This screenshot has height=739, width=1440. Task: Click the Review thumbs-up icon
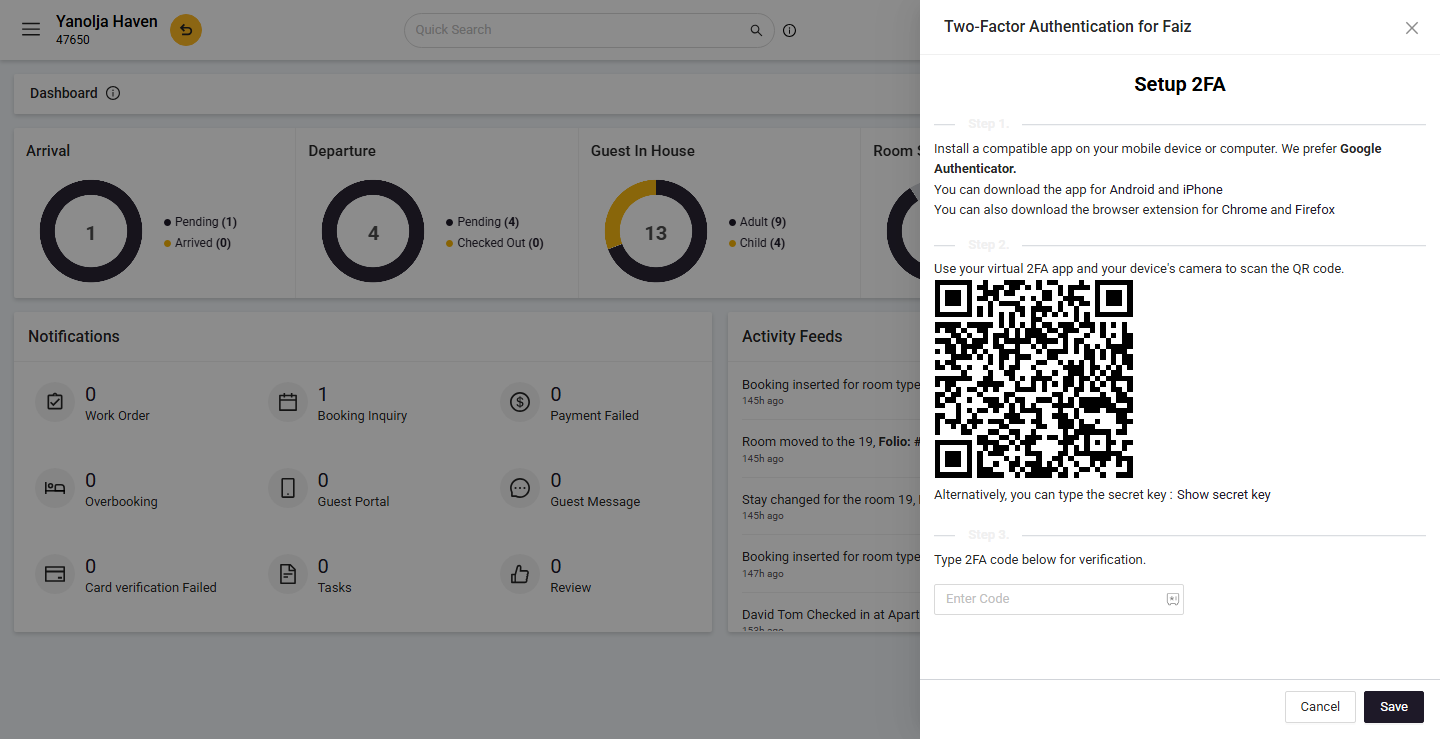click(x=520, y=574)
